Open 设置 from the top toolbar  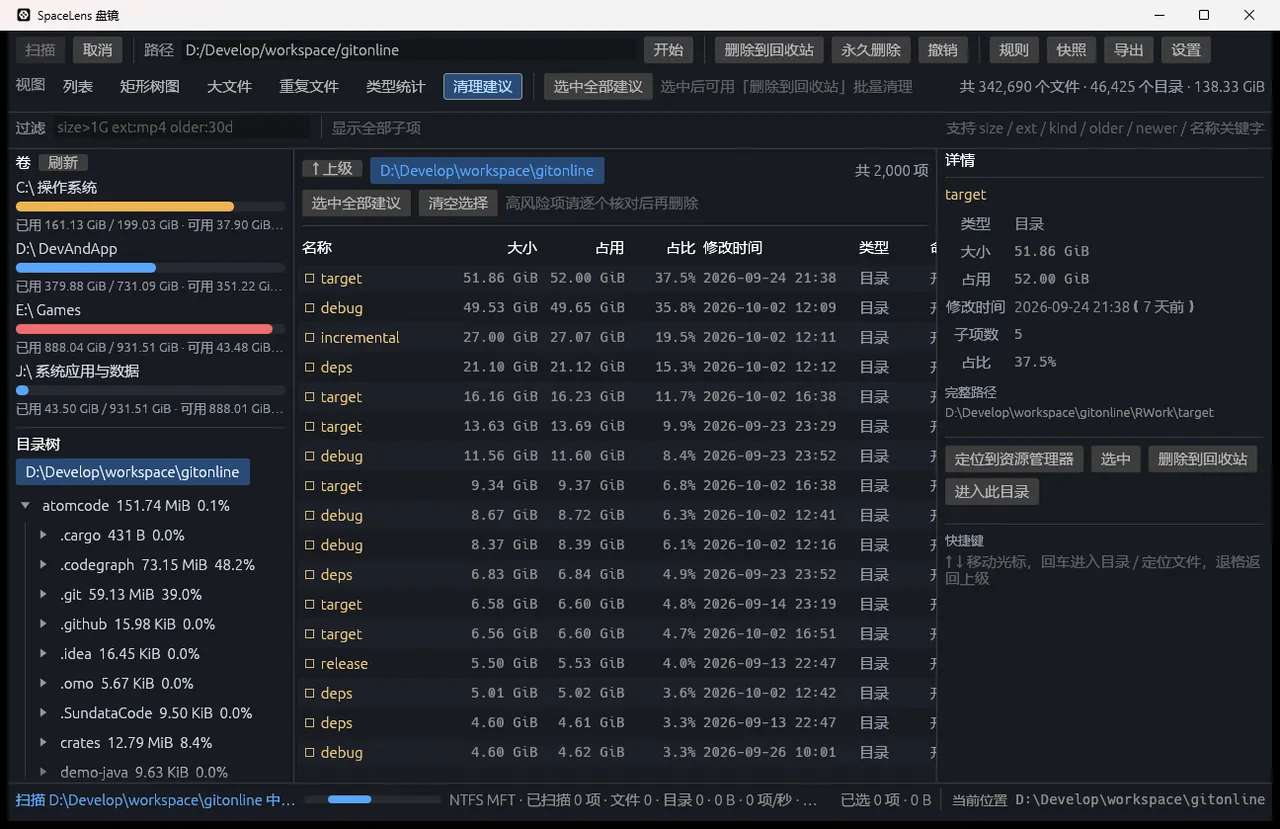point(1186,50)
